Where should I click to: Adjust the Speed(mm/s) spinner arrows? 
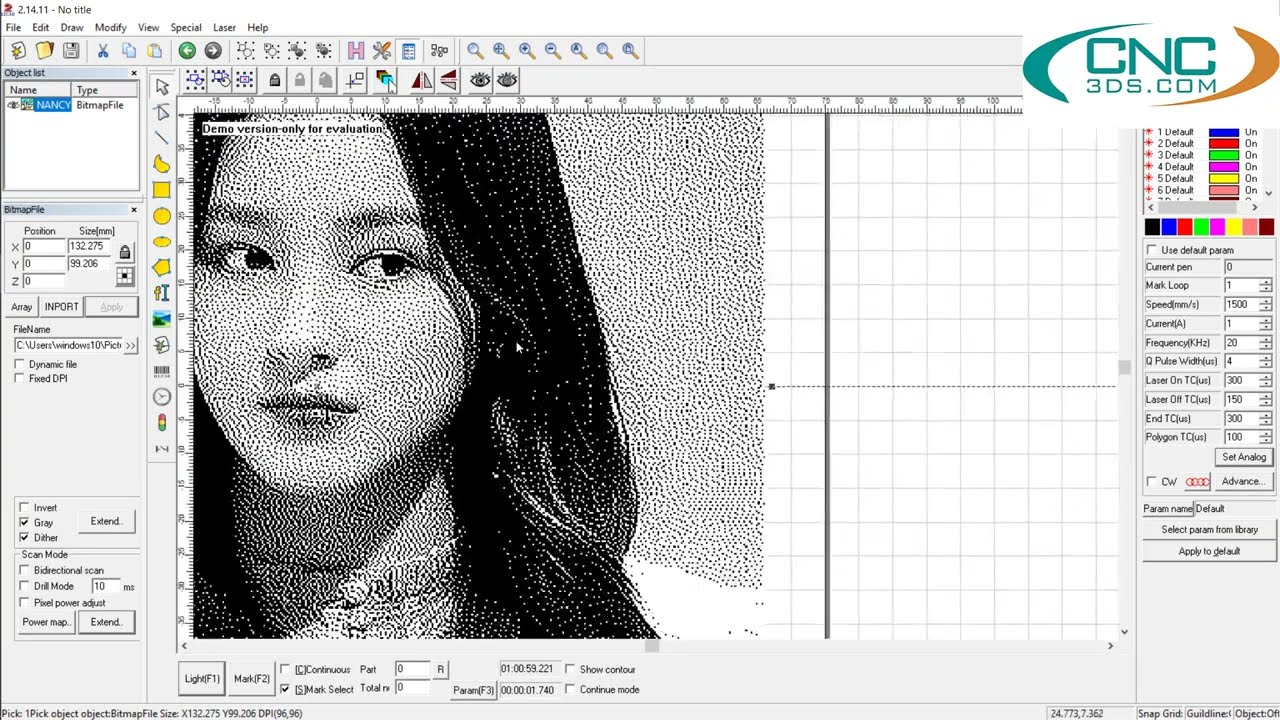[1265, 305]
